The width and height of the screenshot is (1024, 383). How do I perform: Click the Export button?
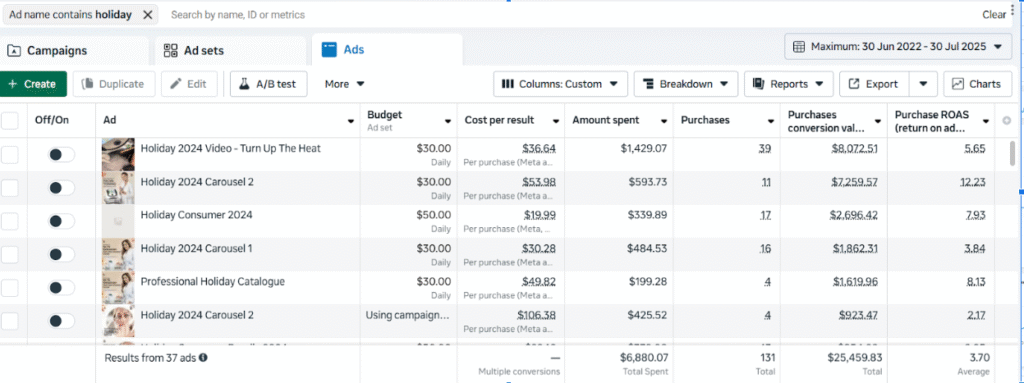[x=874, y=84]
